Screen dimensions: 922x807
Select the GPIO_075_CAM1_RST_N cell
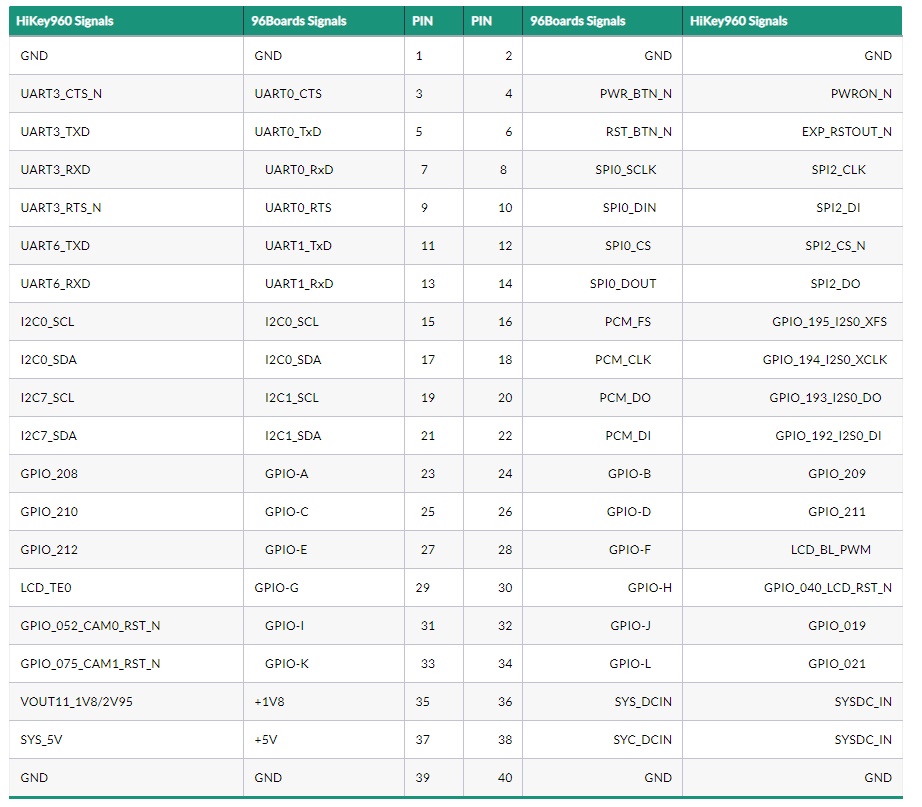[x=126, y=663]
